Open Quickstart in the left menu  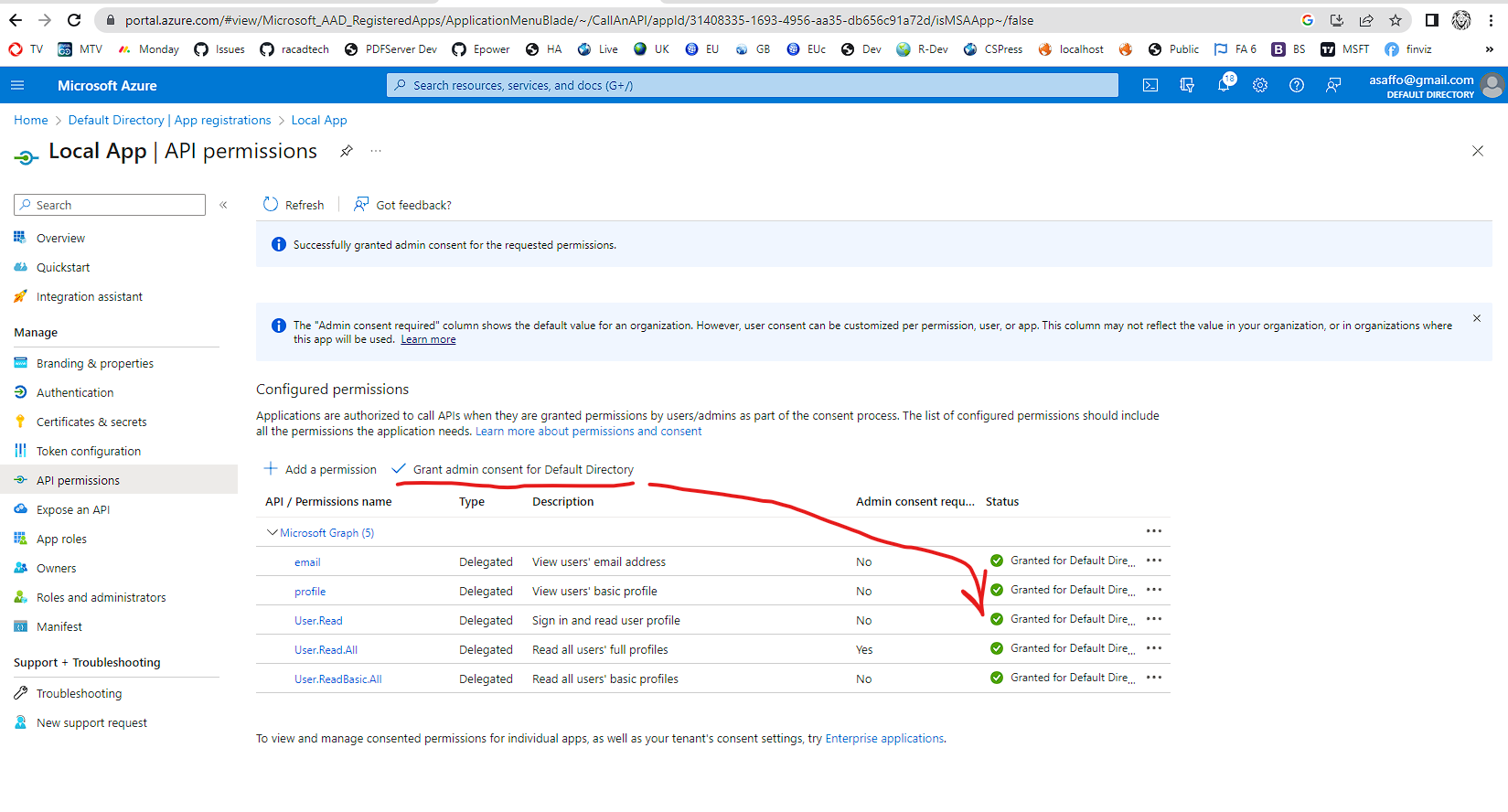63,267
